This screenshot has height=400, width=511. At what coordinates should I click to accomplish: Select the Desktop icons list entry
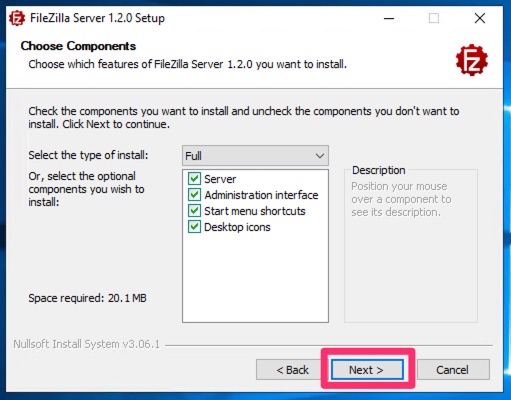click(237, 227)
